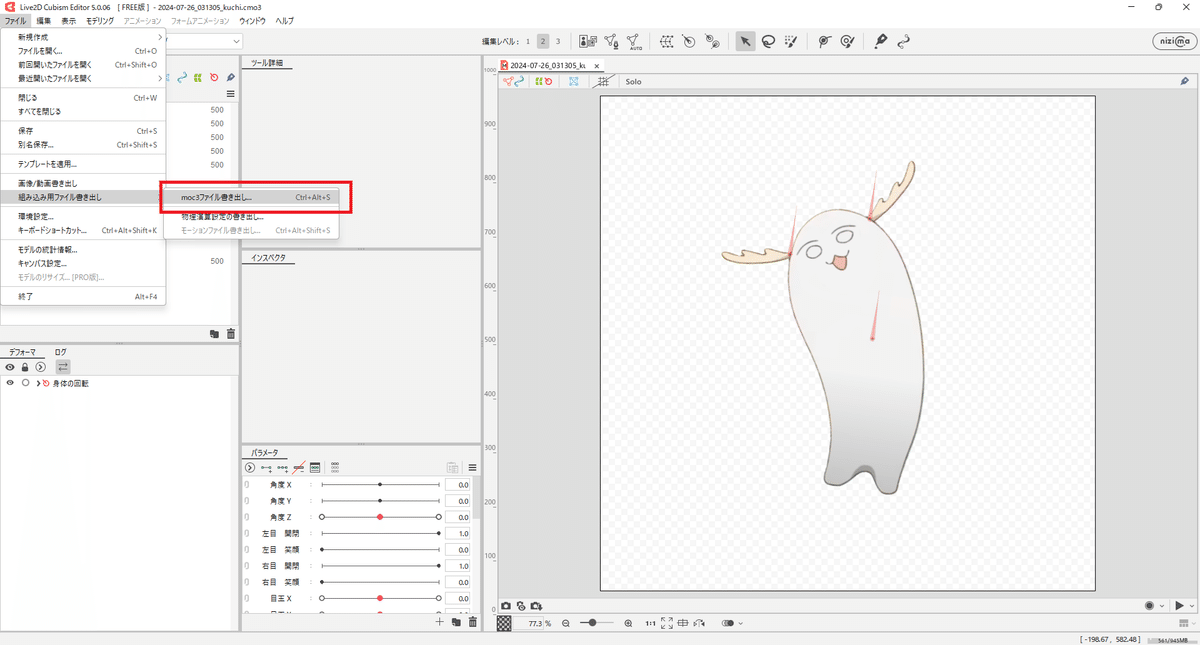Screen dimensions: 1200x645
Task: Click the 左目 開閉 value field
Action: 458,534
